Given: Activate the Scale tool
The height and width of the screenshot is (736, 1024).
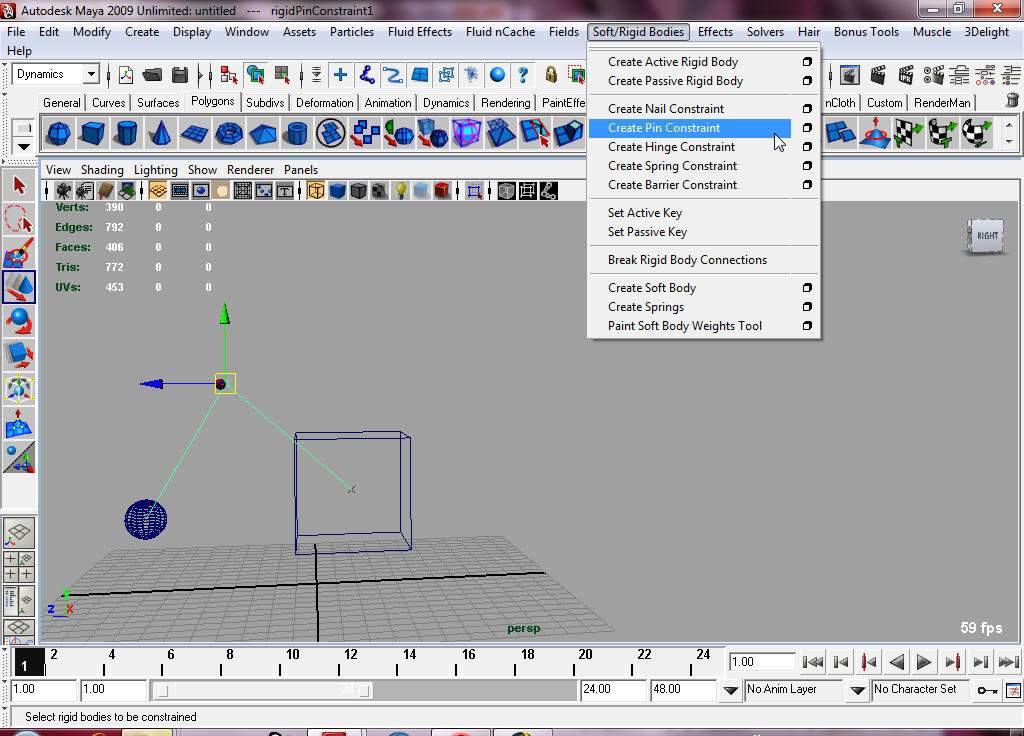Looking at the screenshot, I should (19, 355).
